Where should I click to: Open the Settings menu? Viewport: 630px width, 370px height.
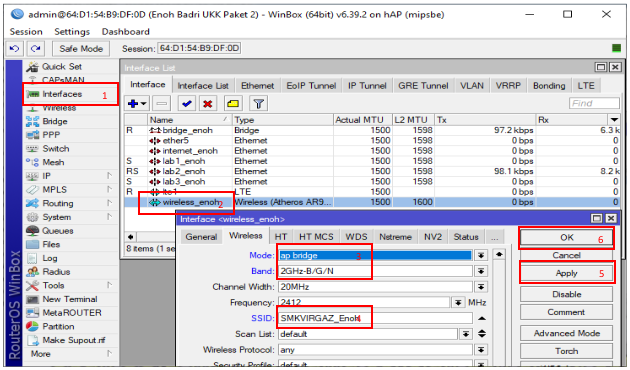click(x=72, y=31)
